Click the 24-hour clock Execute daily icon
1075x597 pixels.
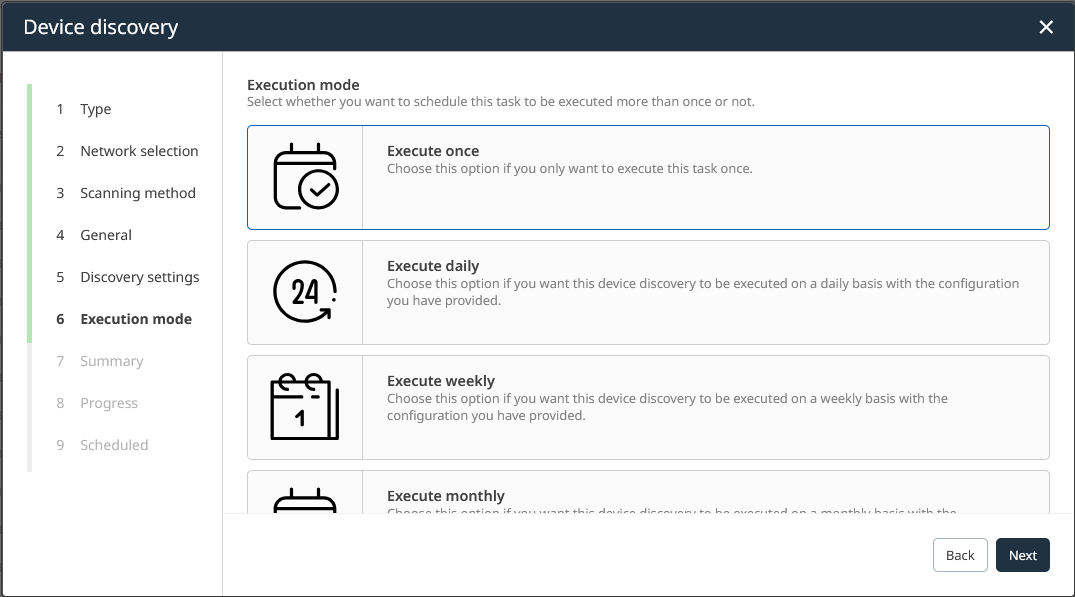point(305,292)
